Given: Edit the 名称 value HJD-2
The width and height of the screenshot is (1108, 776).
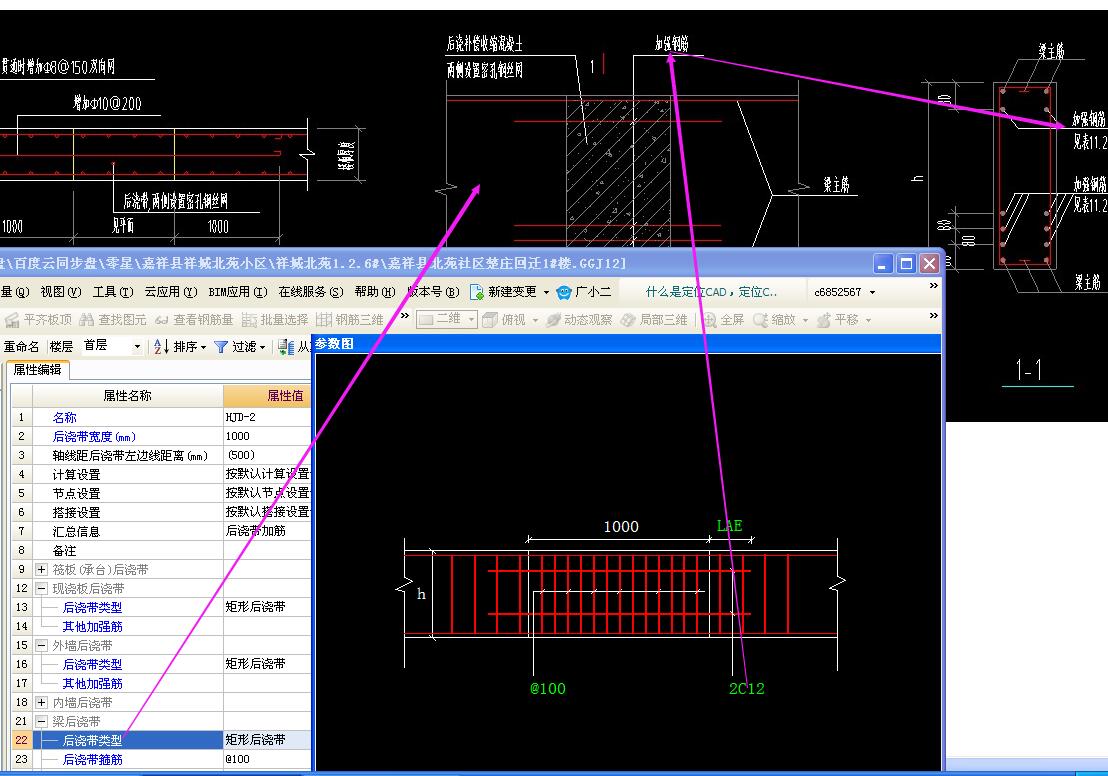Looking at the screenshot, I should pyautogui.click(x=267, y=417).
